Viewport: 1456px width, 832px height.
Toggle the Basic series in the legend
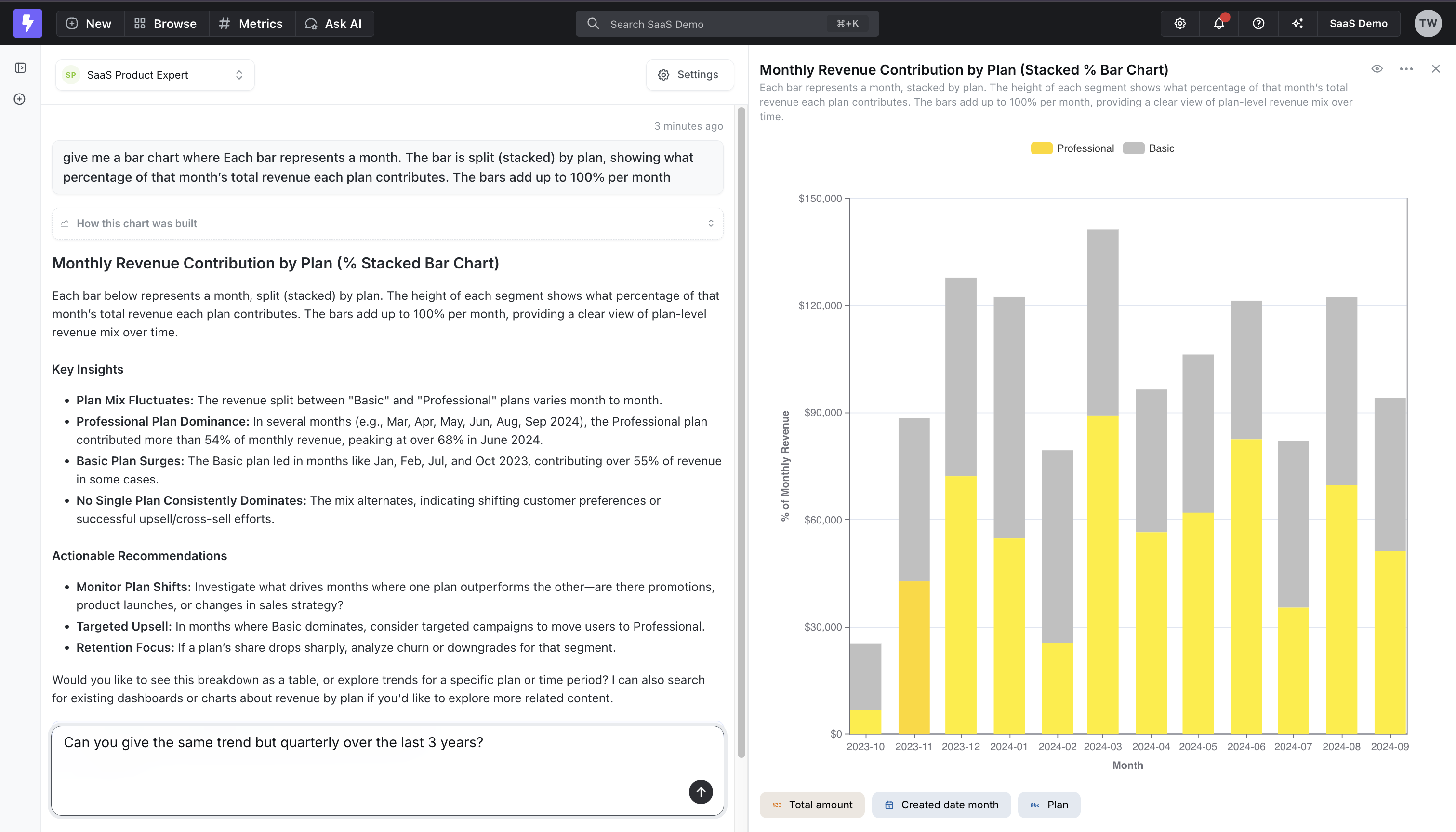pyautogui.click(x=1160, y=148)
